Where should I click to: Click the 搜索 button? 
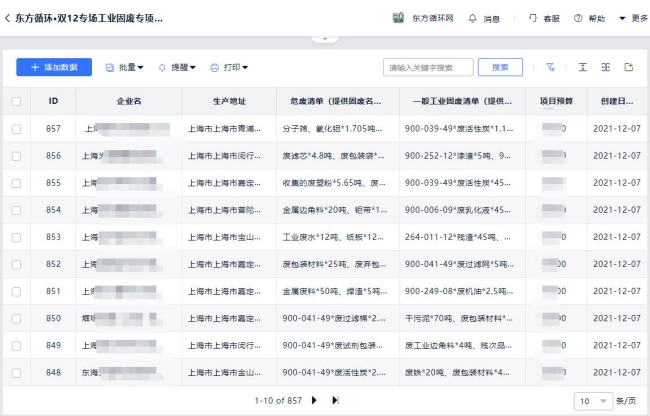(500, 68)
